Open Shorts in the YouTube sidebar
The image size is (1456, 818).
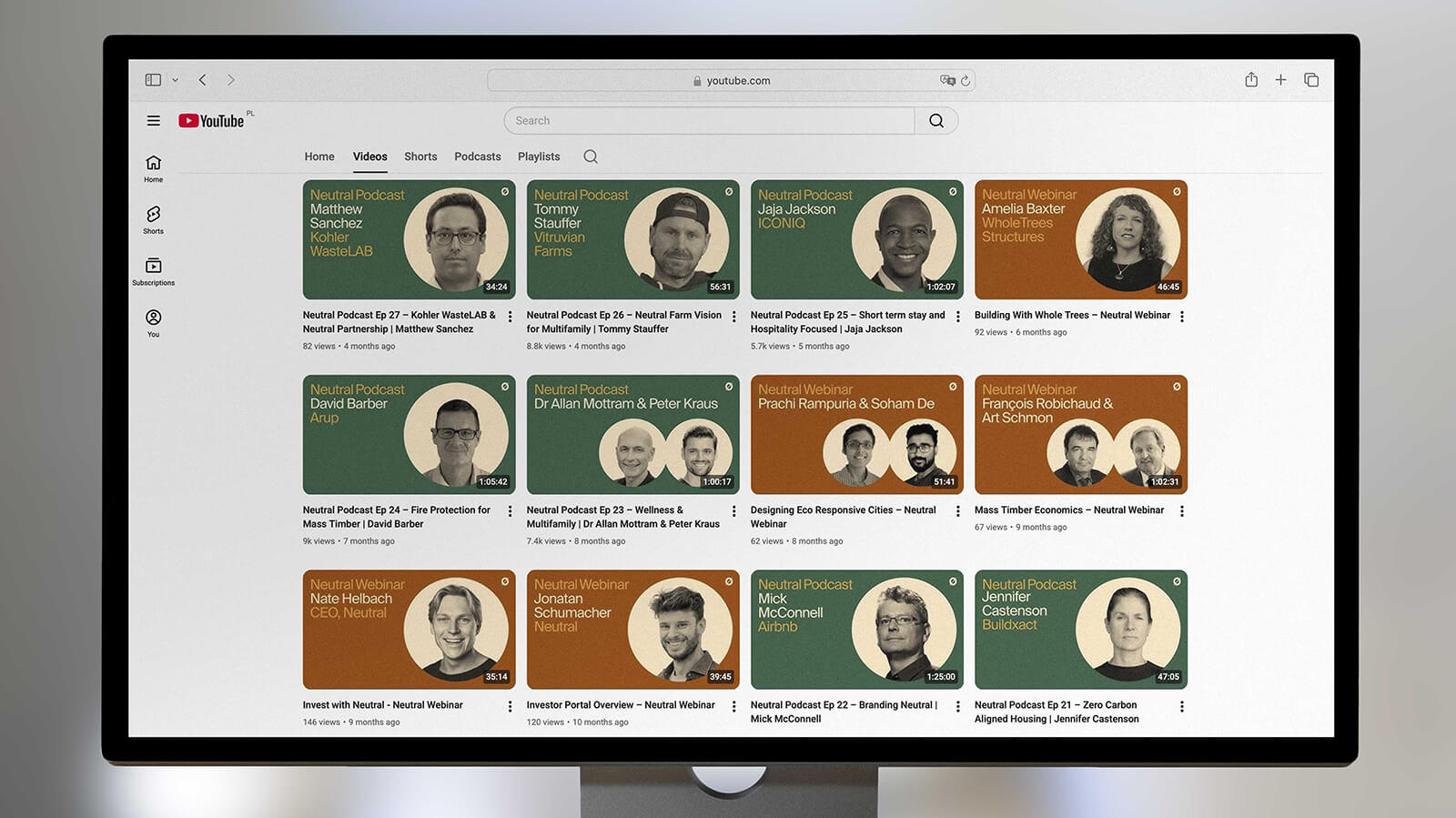[x=154, y=220]
